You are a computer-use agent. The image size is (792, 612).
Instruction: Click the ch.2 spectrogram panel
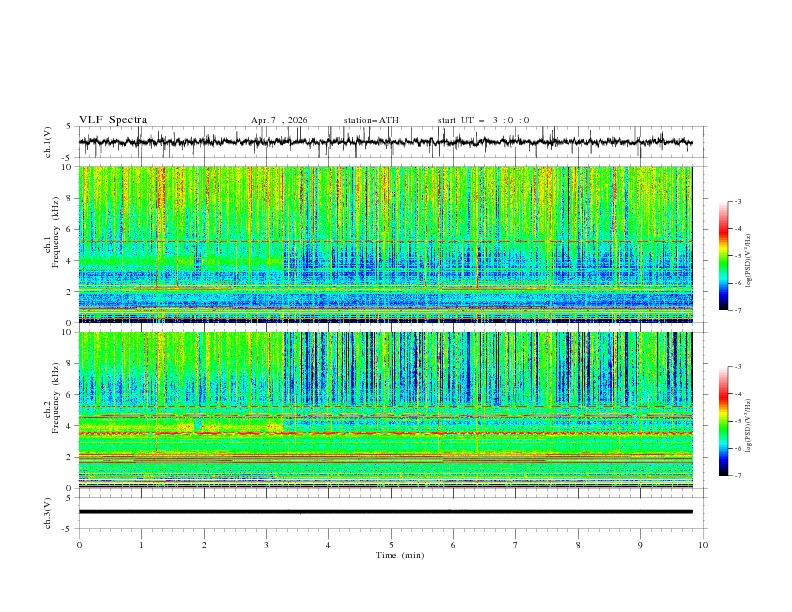386,410
